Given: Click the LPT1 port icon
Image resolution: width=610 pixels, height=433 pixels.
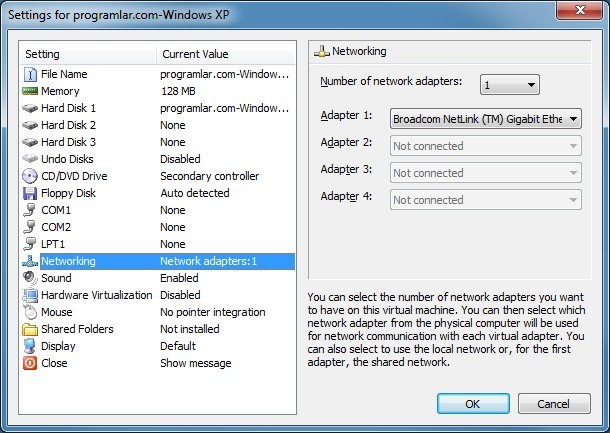Looking at the screenshot, I should [x=30, y=244].
